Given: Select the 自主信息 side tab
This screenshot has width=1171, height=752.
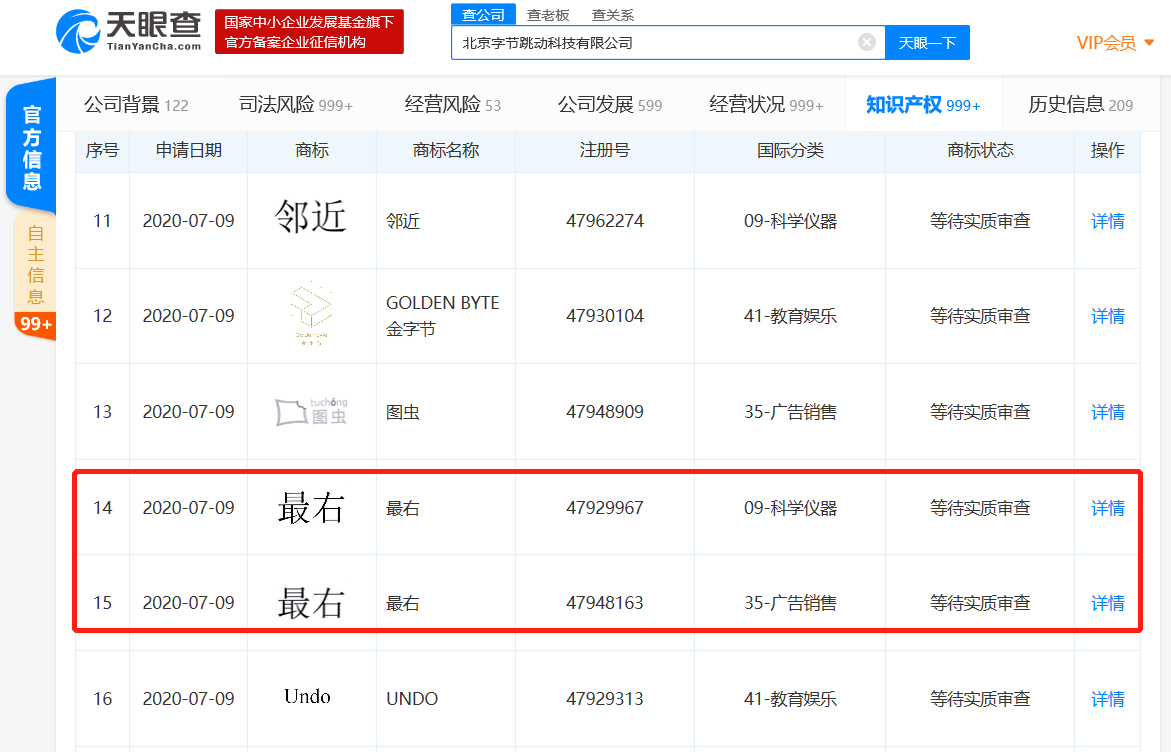Looking at the screenshot, I should 35,265.
